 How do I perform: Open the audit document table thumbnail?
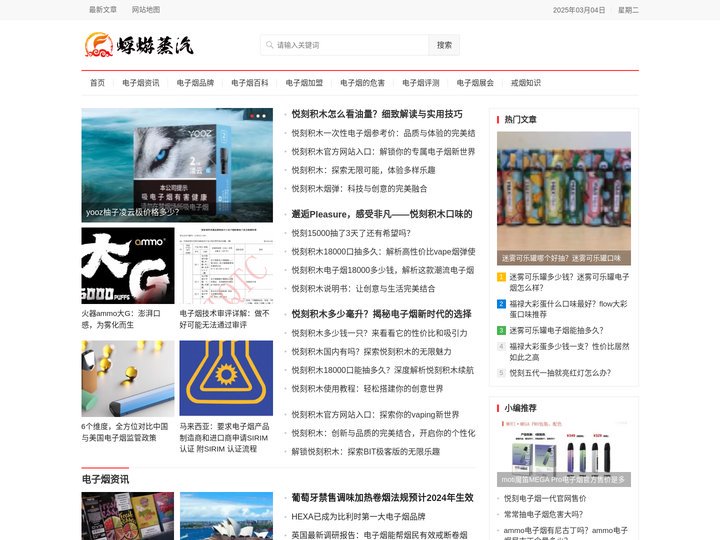click(x=226, y=265)
